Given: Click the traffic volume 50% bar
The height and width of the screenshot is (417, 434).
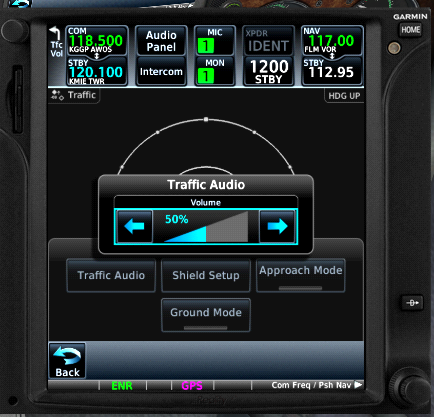Looking at the screenshot, I should pyautogui.click(x=206, y=226).
